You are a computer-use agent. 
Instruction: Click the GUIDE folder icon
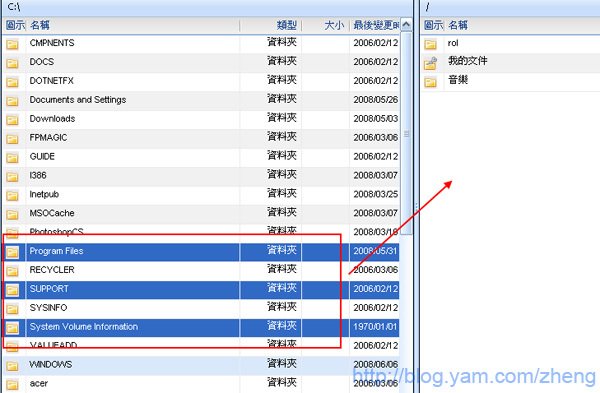[x=12, y=158]
